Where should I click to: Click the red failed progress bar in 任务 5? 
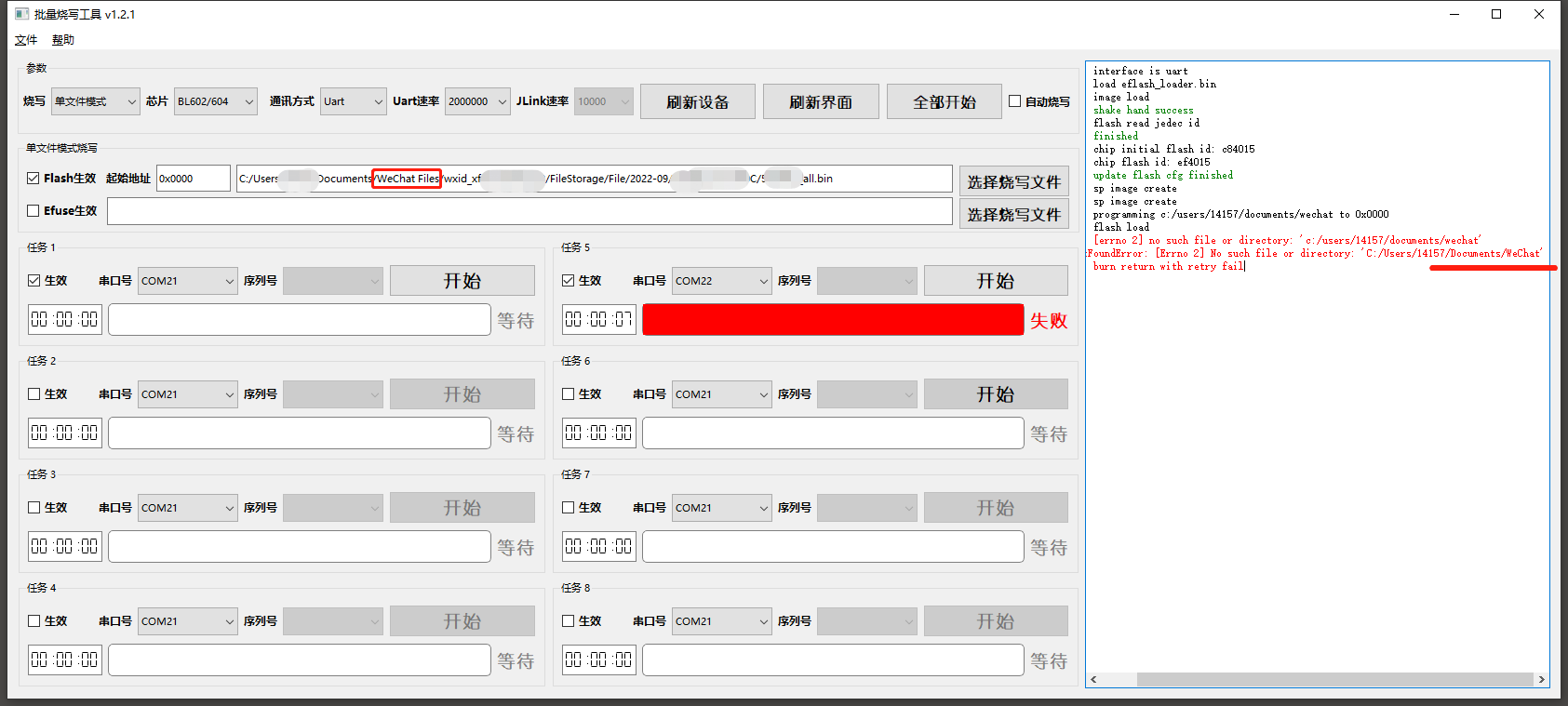[x=833, y=319]
